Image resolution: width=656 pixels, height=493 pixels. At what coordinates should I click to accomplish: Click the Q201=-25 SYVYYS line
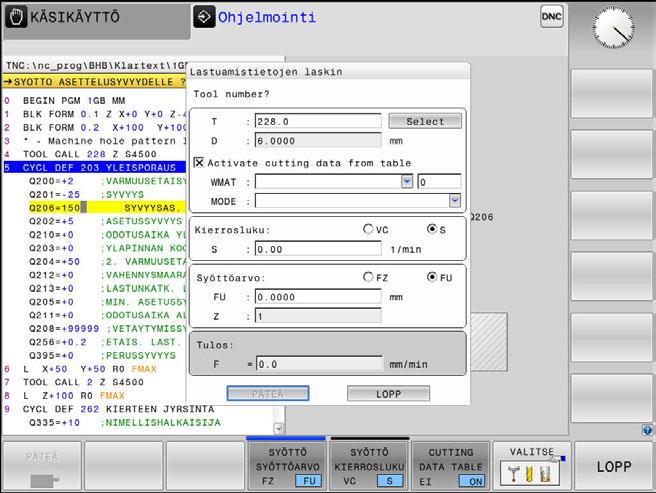[86, 194]
